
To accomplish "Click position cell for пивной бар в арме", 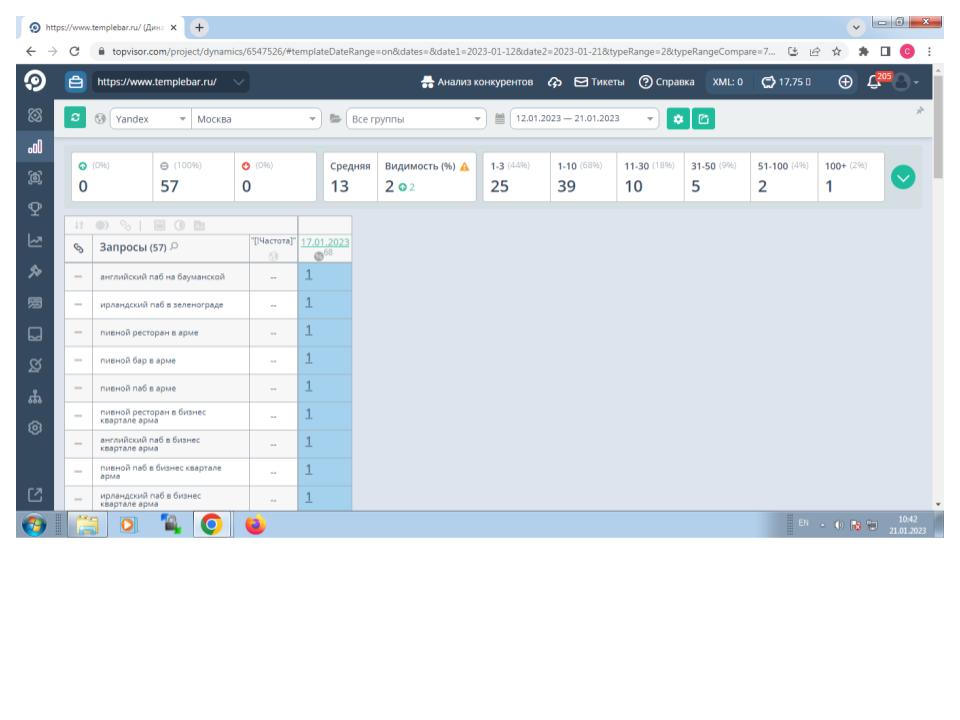I will (x=324, y=360).
